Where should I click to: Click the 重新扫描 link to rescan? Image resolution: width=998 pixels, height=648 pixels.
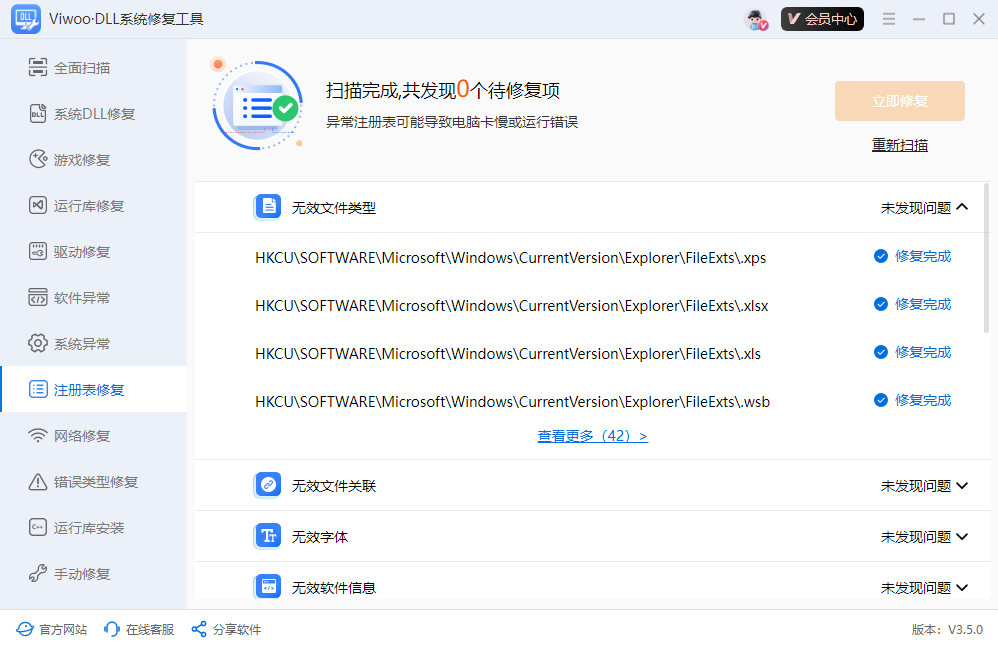pos(899,144)
